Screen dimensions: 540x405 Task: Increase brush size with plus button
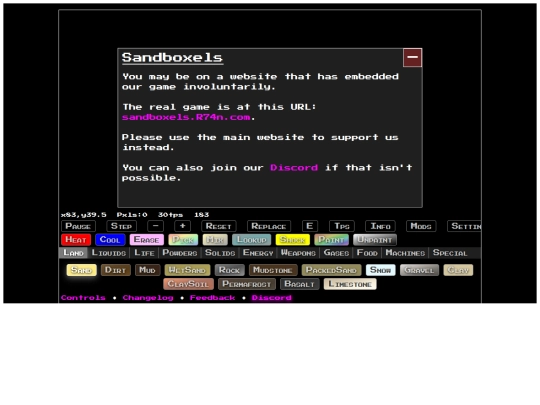183,226
